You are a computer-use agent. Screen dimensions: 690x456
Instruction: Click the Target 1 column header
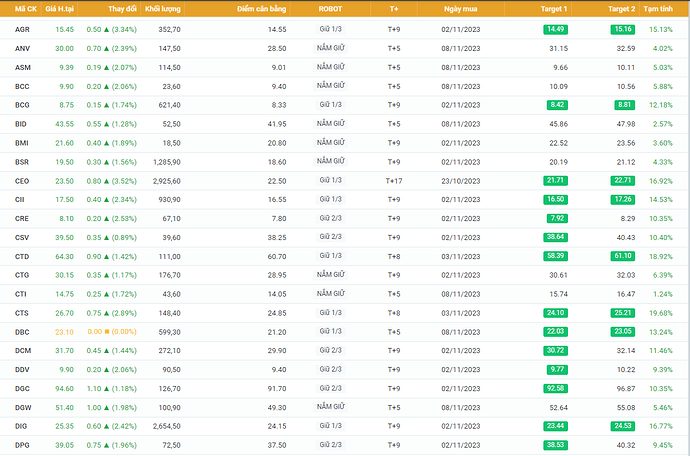click(x=554, y=9)
